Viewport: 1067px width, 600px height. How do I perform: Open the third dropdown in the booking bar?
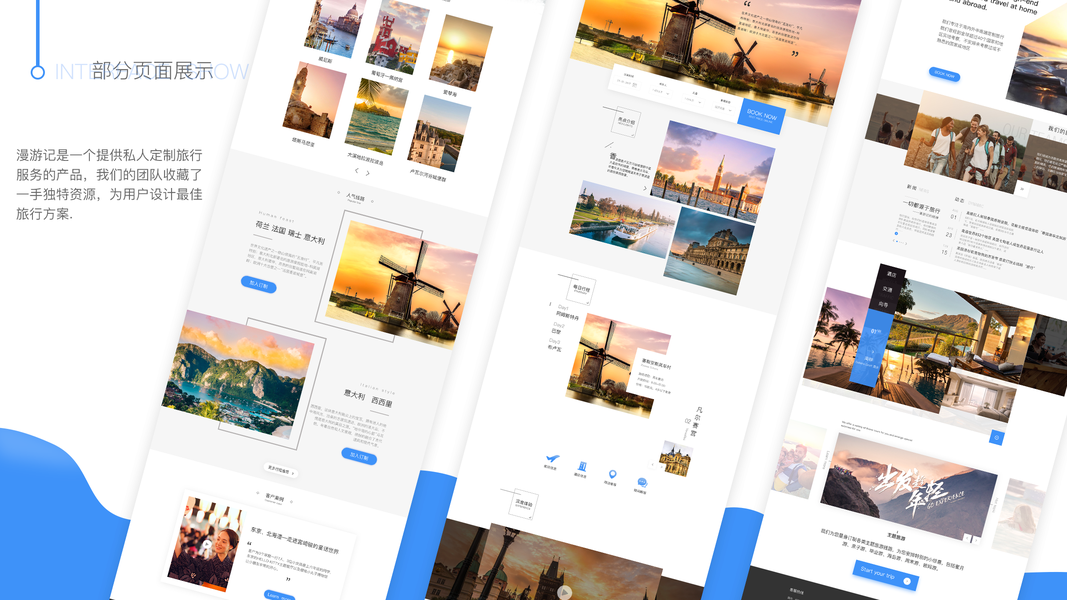[693, 99]
